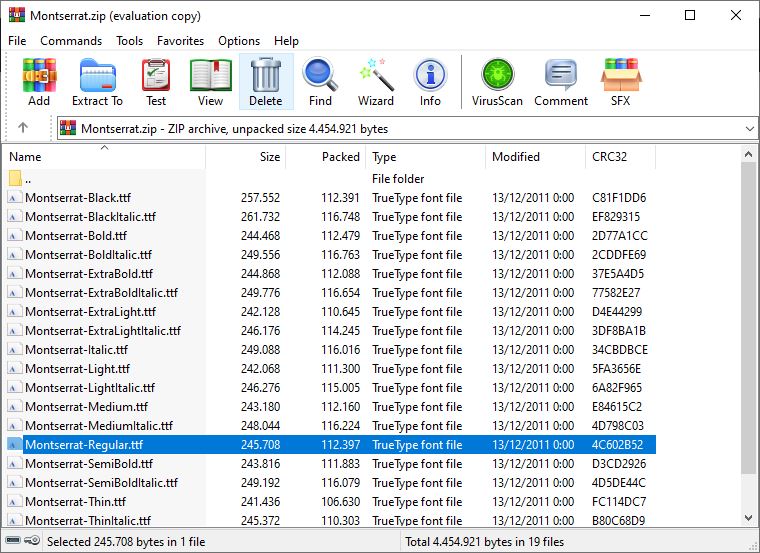Click the parent folder '..' icon

point(15,178)
